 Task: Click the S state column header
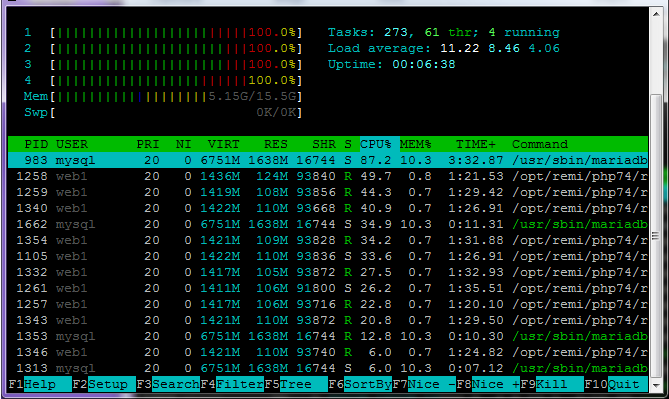(x=348, y=144)
